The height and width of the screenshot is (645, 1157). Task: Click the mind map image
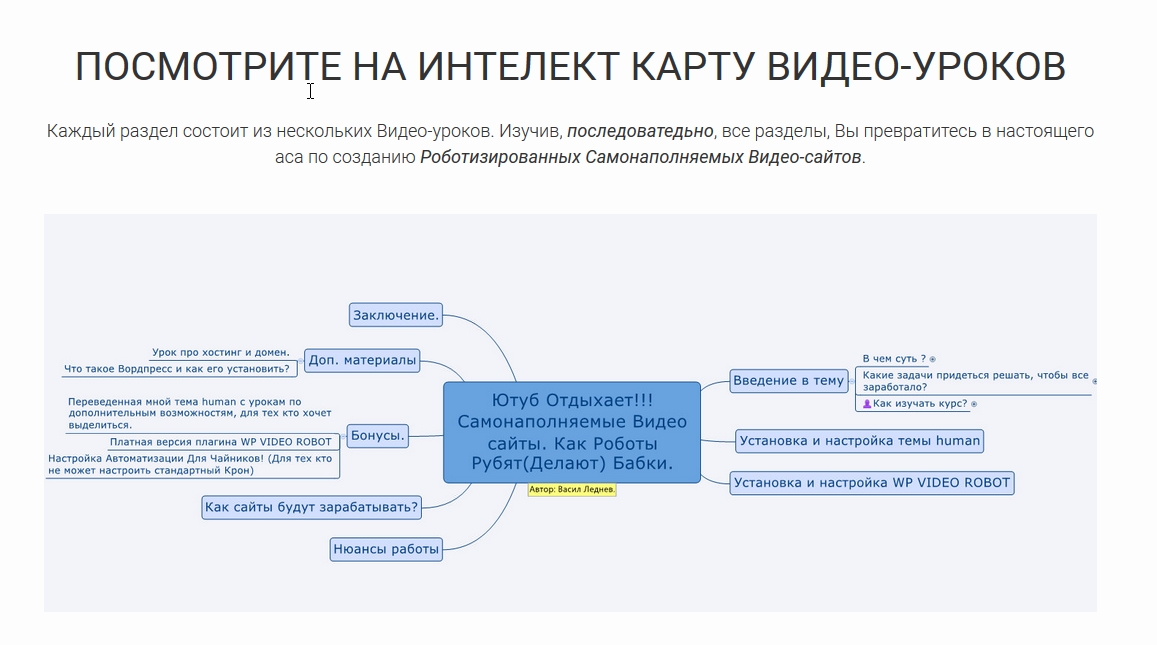click(x=570, y=413)
